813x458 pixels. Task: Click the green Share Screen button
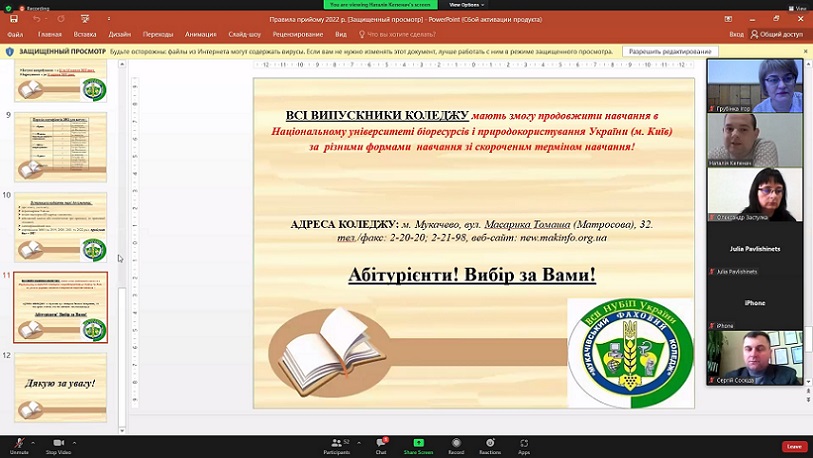(x=418, y=446)
